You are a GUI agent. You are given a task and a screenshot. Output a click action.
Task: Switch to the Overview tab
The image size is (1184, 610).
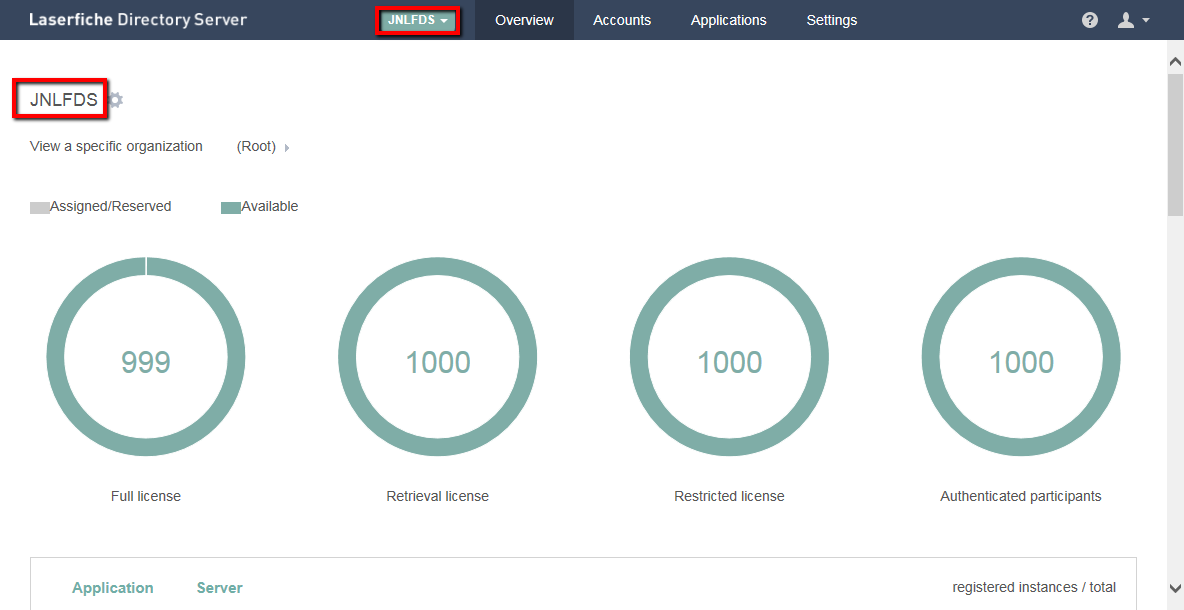[524, 20]
